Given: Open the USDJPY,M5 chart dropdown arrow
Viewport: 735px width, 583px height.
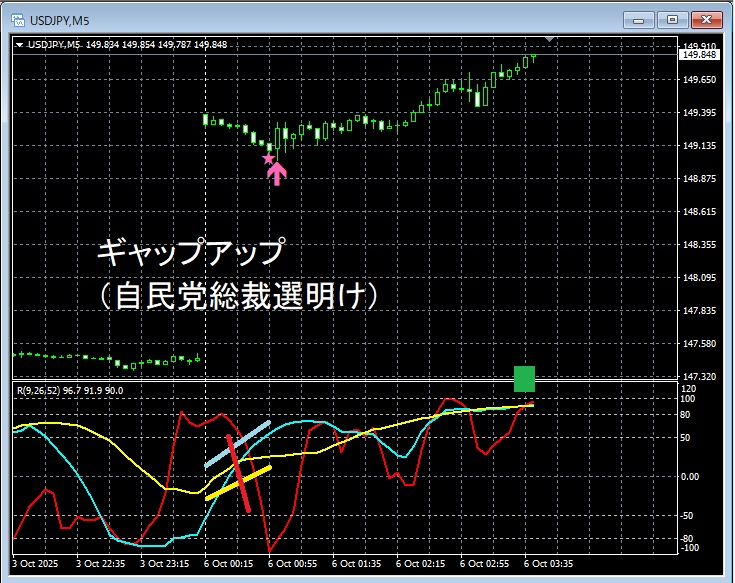Looking at the screenshot, I should tap(19, 44).
